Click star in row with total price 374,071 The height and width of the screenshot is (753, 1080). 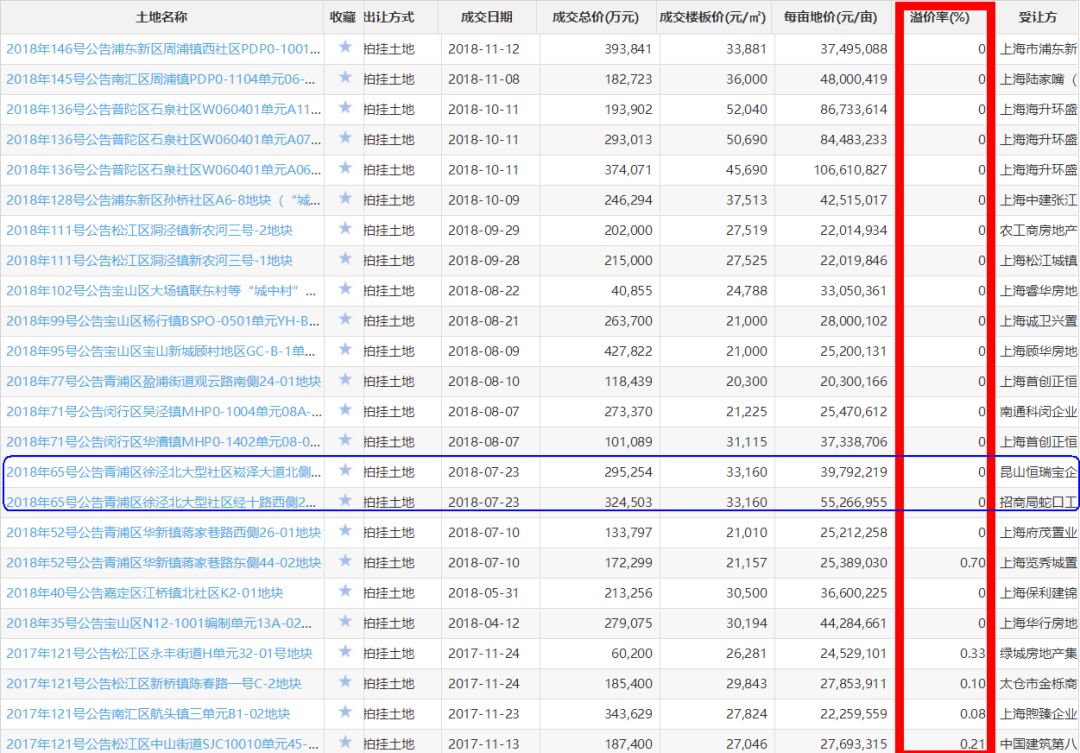tap(345, 168)
